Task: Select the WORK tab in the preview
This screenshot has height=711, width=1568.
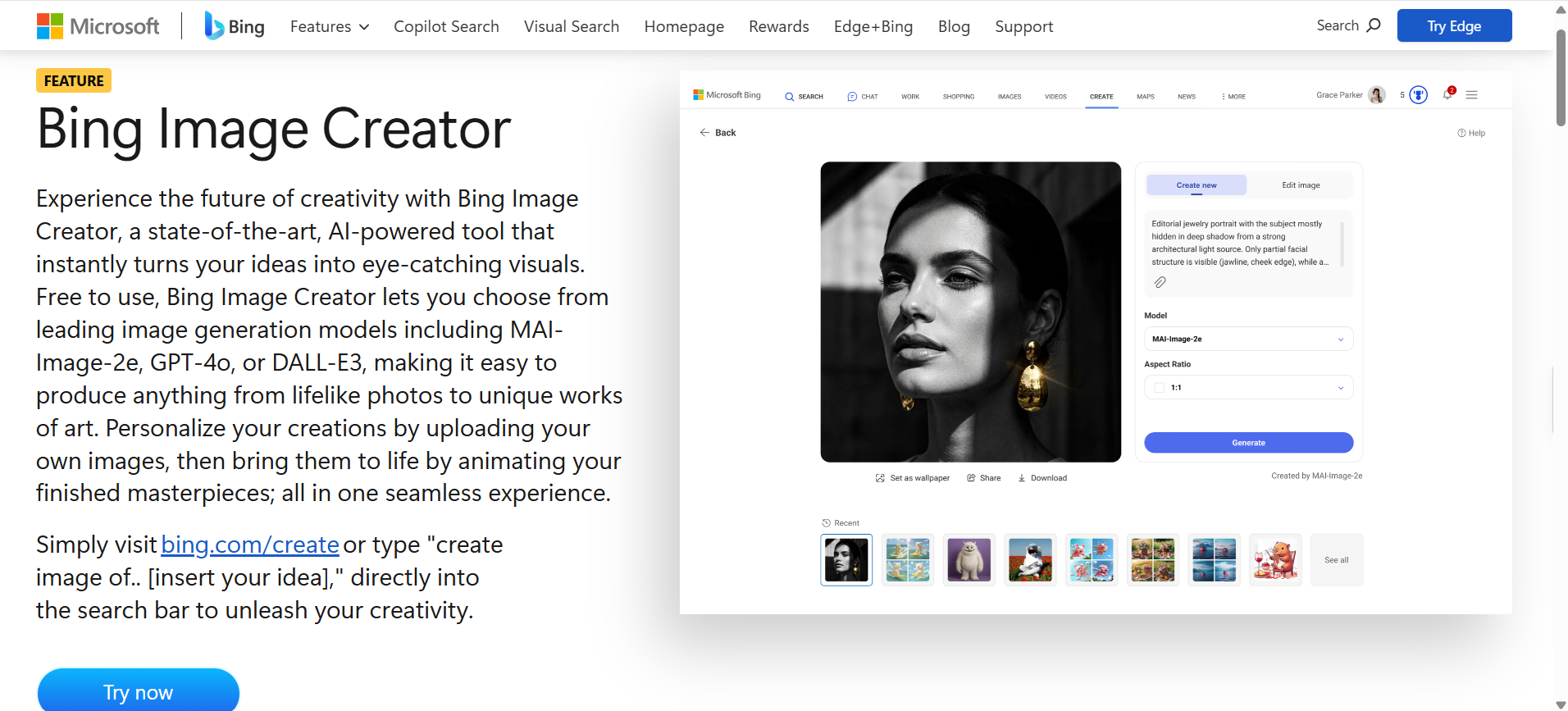Action: (910, 97)
